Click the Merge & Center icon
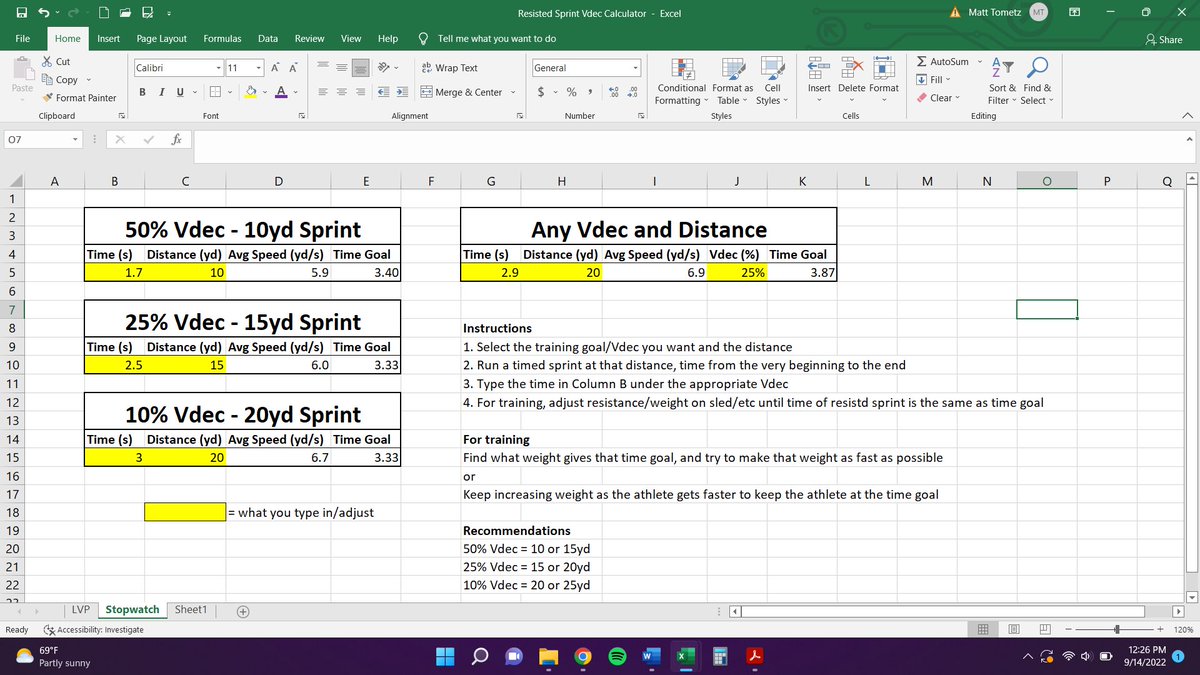The height and width of the screenshot is (675, 1200). [427, 91]
